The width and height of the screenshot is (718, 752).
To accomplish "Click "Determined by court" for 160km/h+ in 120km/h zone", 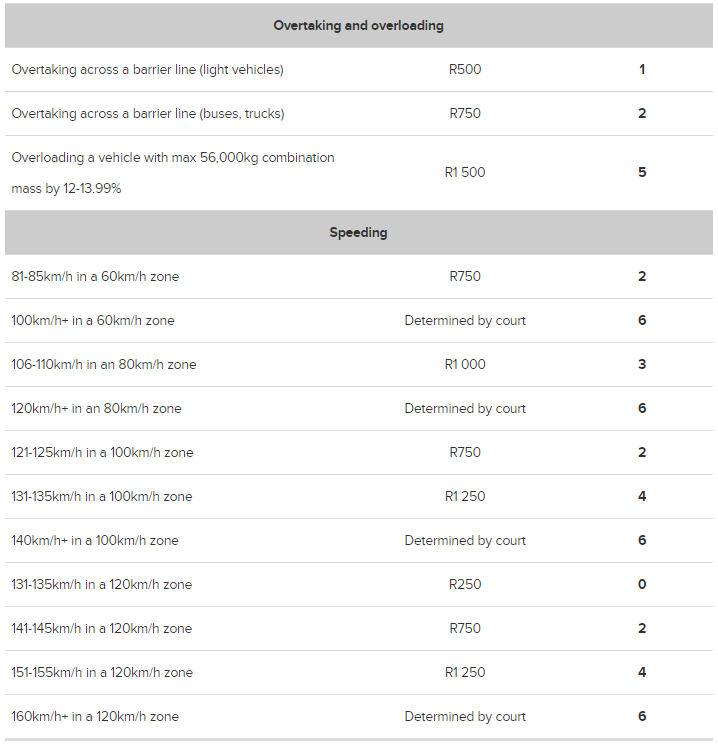I will (465, 717).
